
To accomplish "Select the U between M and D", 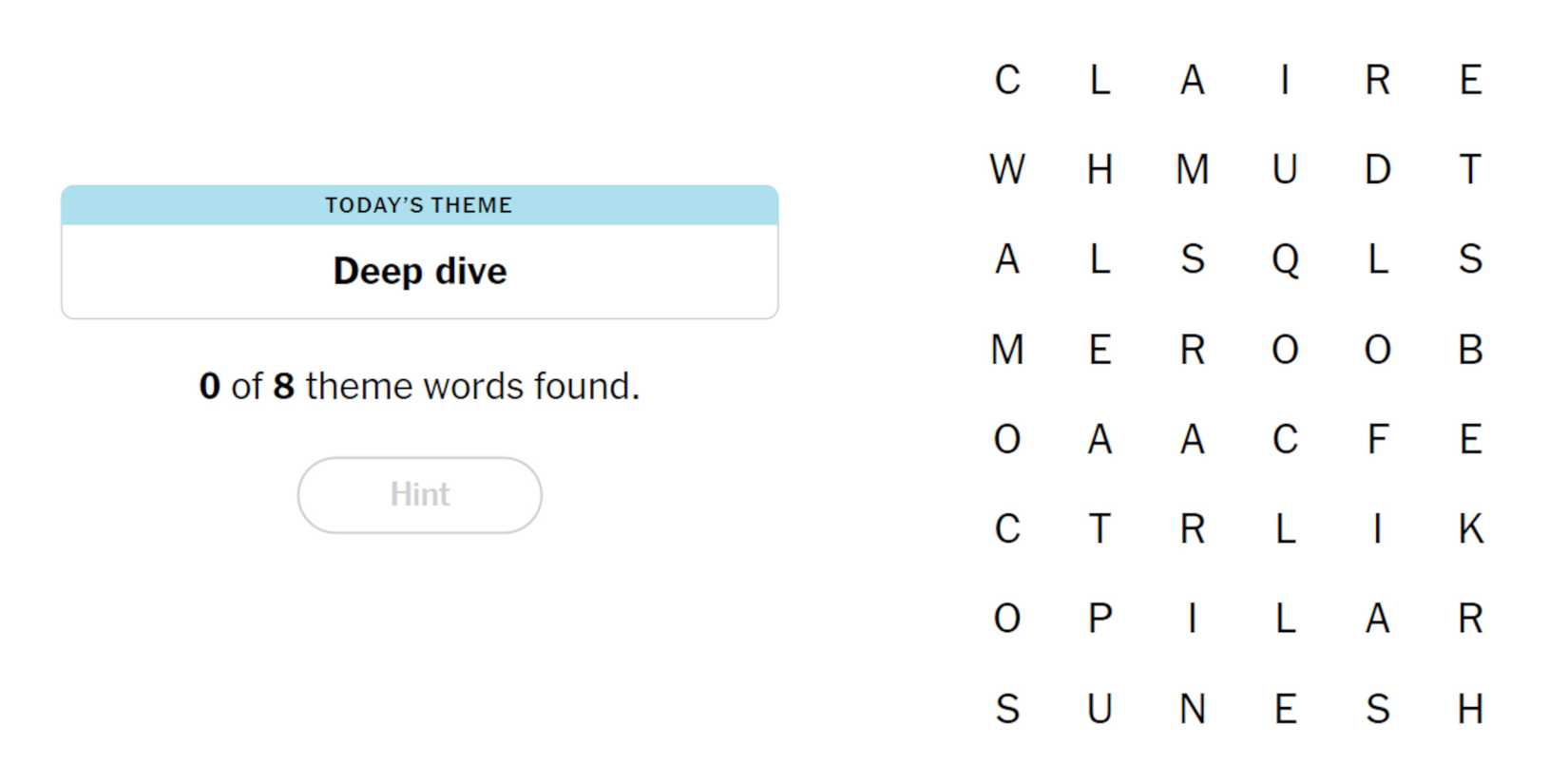I will pyautogui.click(x=1285, y=170).
